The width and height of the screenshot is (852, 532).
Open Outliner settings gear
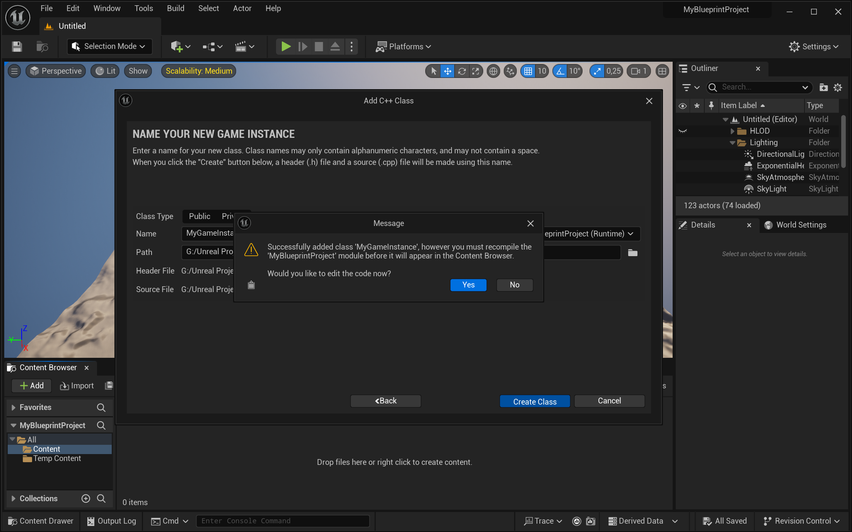click(x=838, y=87)
